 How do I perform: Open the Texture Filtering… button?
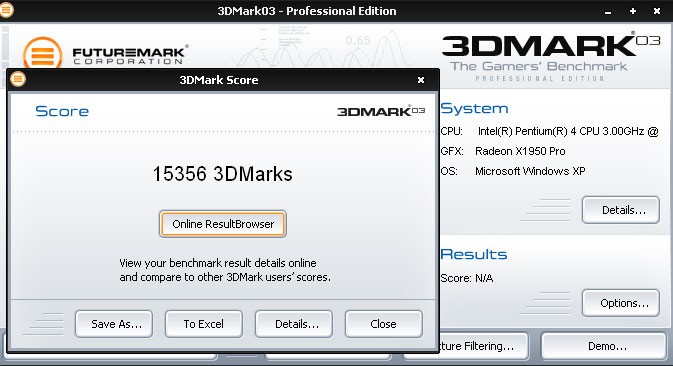pos(483,346)
